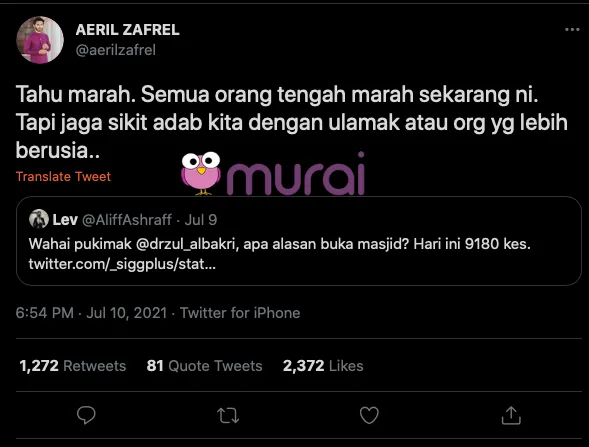Open the @drzul_albakri mention
Viewport: 589px width, 447px height.
point(187,244)
